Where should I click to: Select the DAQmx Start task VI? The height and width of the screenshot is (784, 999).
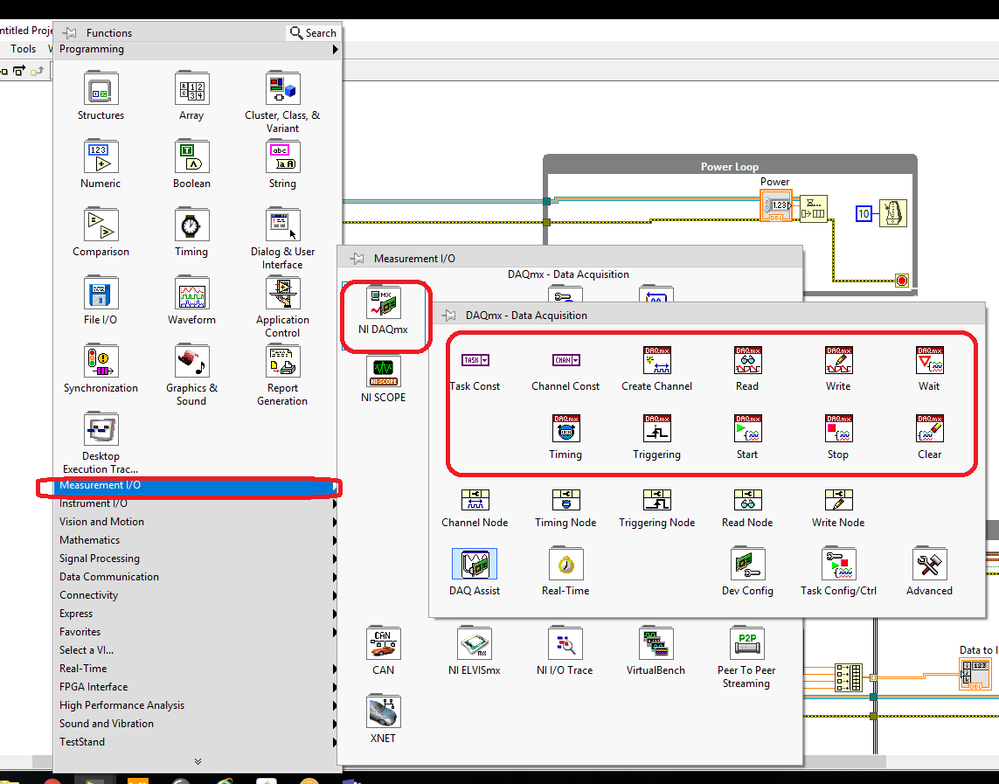pos(747,429)
